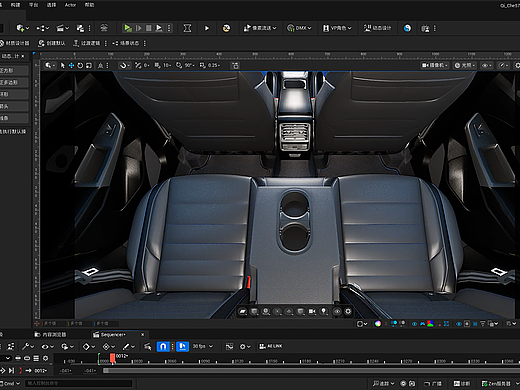Click the multi-user browser icon after the globe
520x390 pixels.
425,28
